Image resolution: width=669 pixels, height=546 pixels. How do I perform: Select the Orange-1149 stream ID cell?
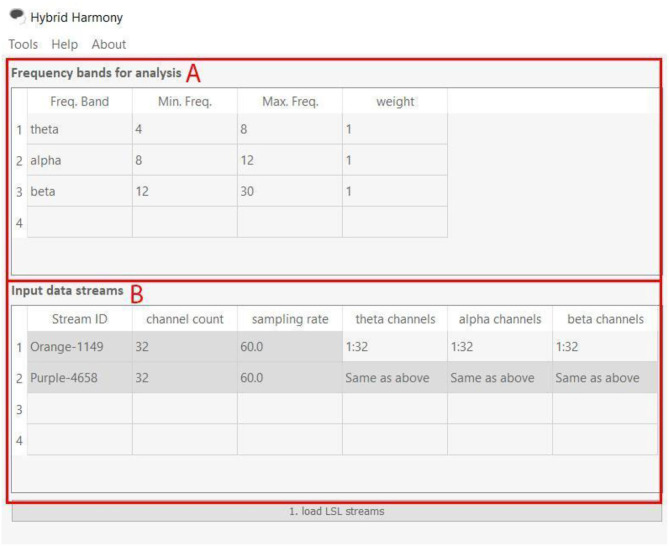point(80,347)
